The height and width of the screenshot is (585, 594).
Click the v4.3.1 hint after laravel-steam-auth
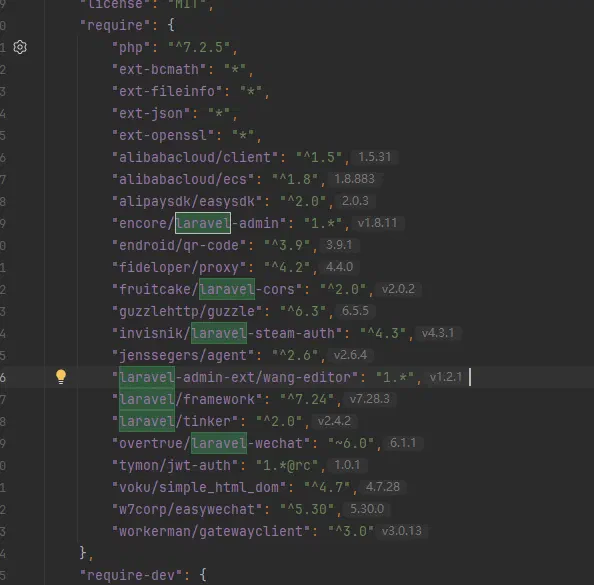pos(438,333)
